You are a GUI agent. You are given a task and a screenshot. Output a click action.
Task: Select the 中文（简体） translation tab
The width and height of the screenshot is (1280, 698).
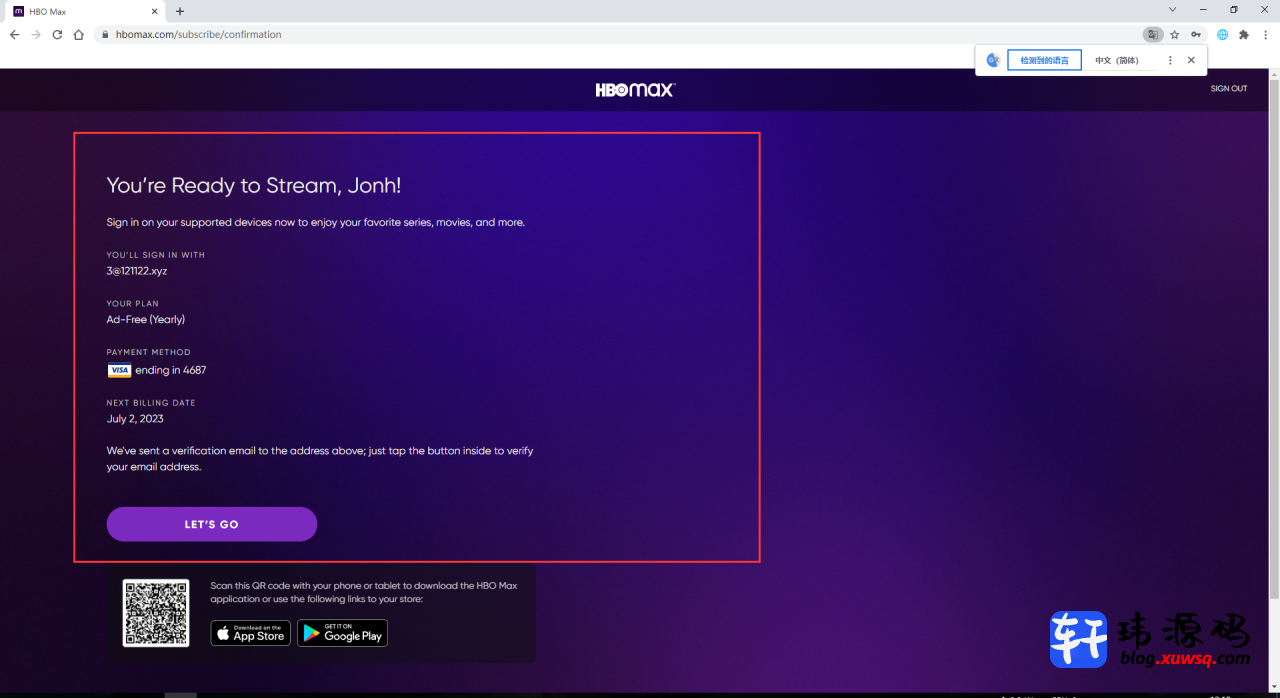pyautogui.click(x=1117, y=60)
